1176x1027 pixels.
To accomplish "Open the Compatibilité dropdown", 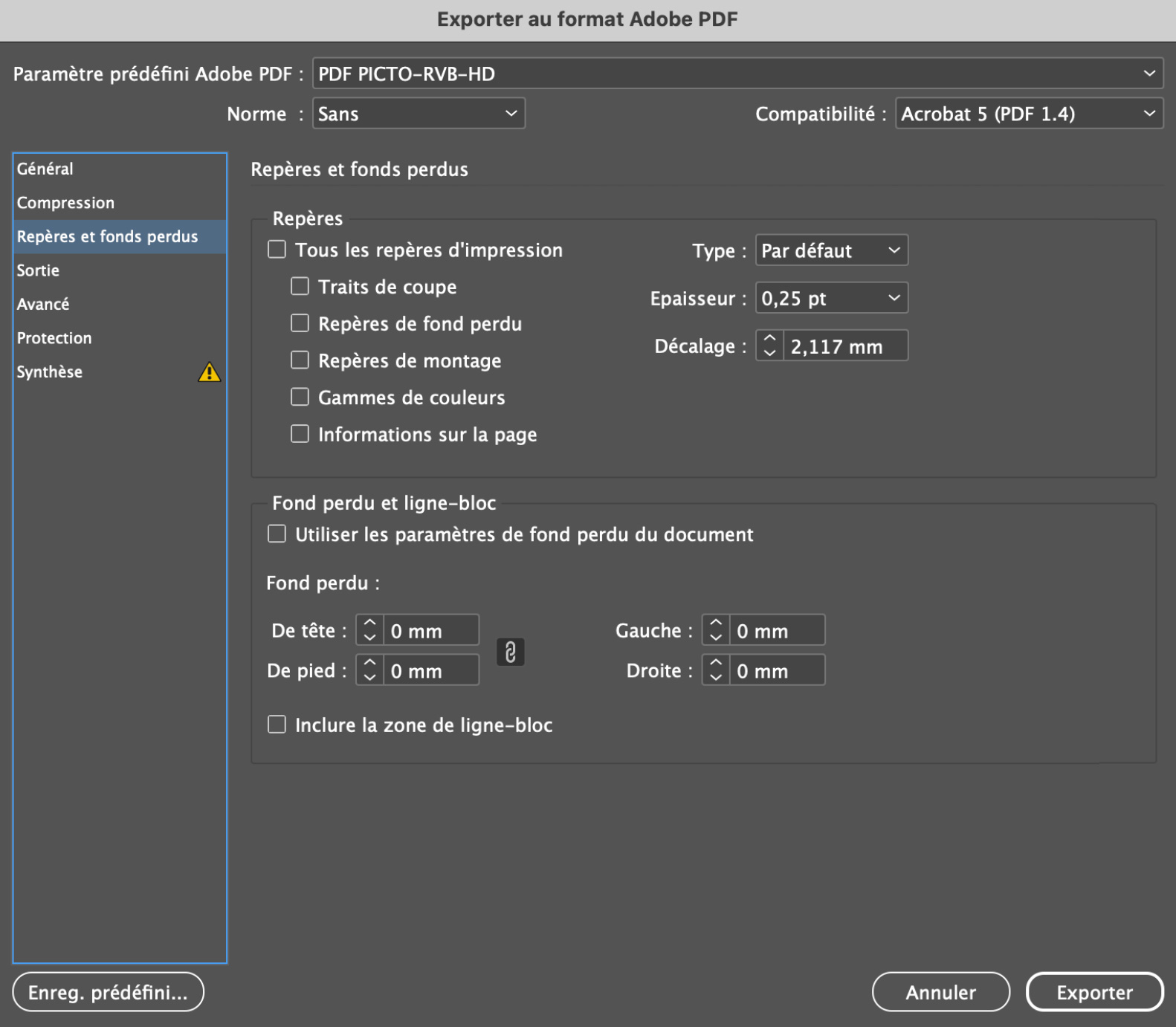I will (x=1028, y=114).
